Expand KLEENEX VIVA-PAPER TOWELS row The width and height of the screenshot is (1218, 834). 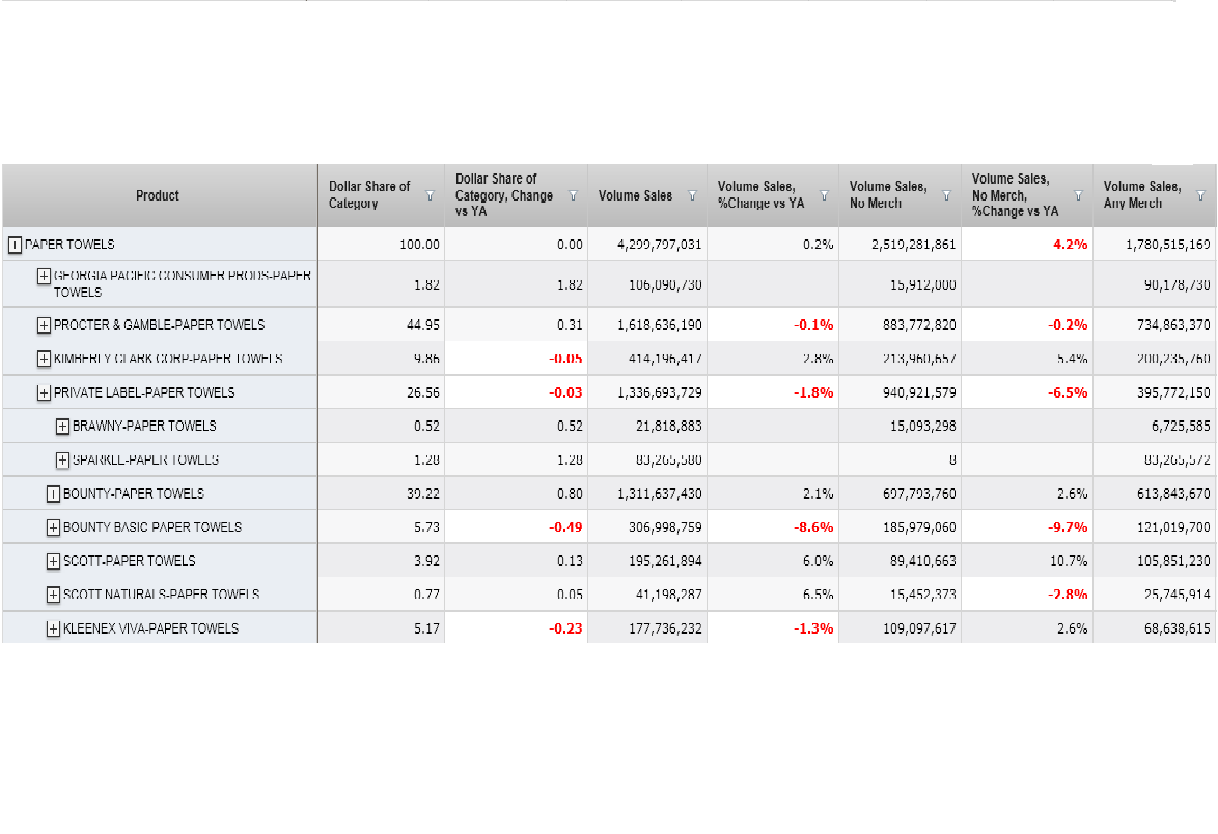(x=54, y=629)
